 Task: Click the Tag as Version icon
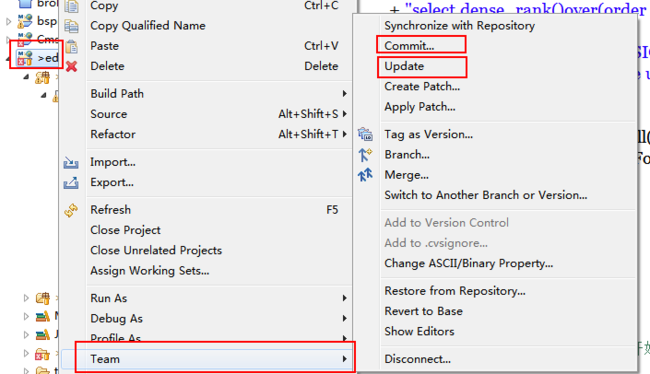[x=365, y=134]
